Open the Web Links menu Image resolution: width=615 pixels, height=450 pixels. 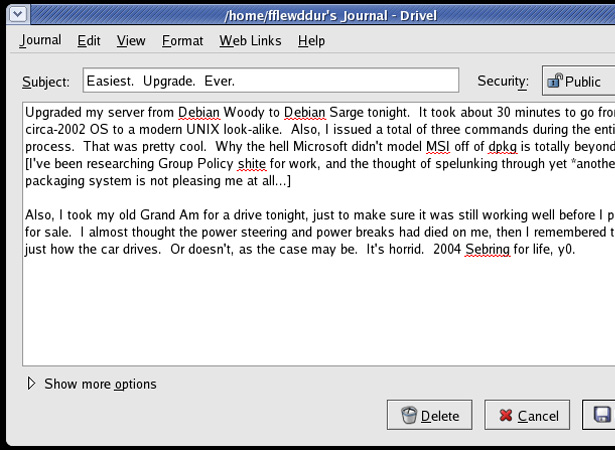pyautogui.click(x=250, y=40)
